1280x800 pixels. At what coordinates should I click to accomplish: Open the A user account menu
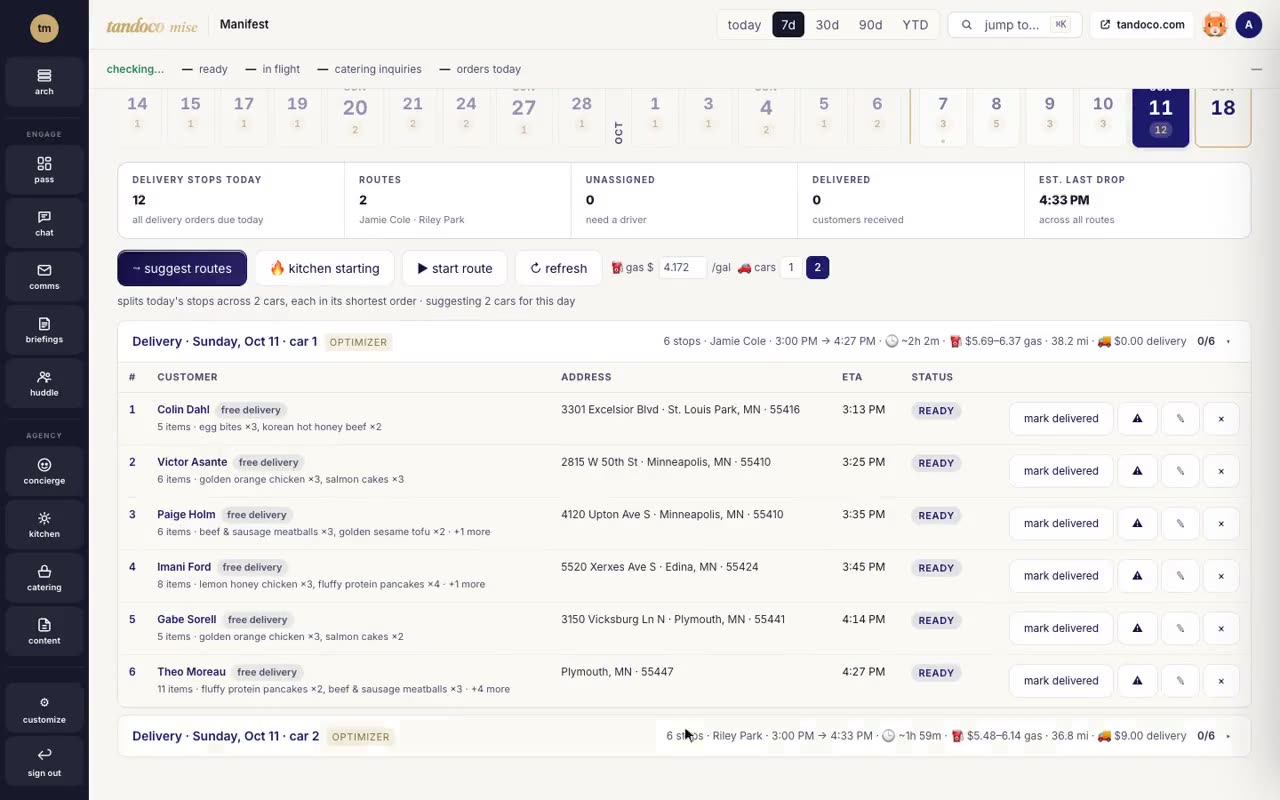[1248, 25]
